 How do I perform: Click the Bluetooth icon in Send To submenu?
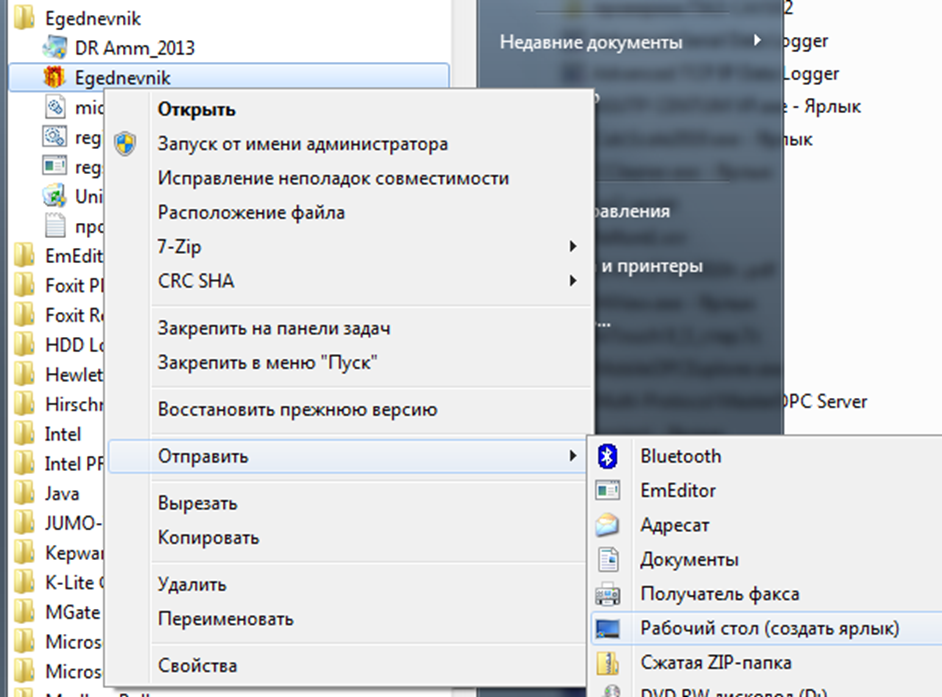click(x=607, y=457)
